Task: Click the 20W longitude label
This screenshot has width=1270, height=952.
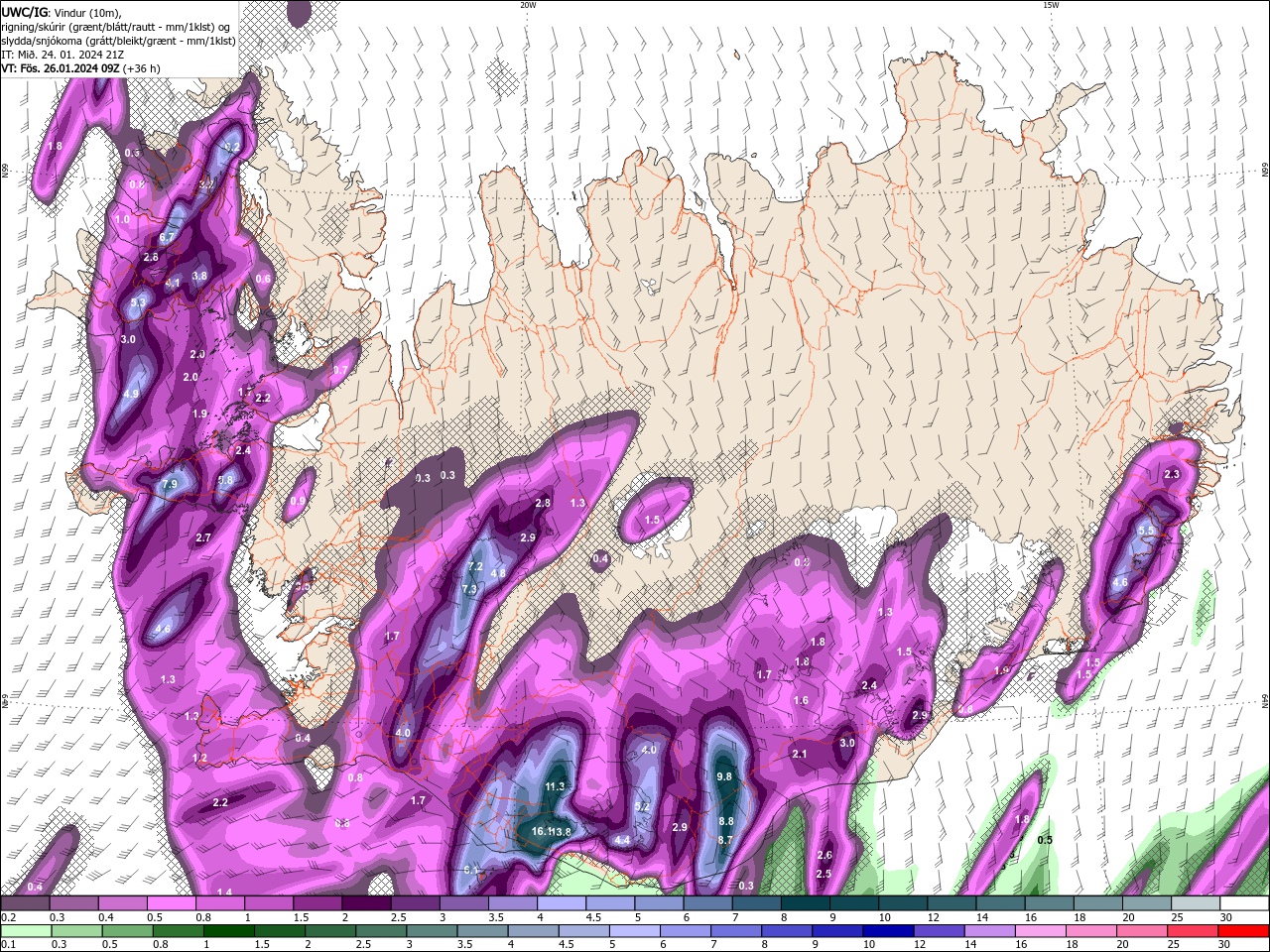Action: [528, 5]
